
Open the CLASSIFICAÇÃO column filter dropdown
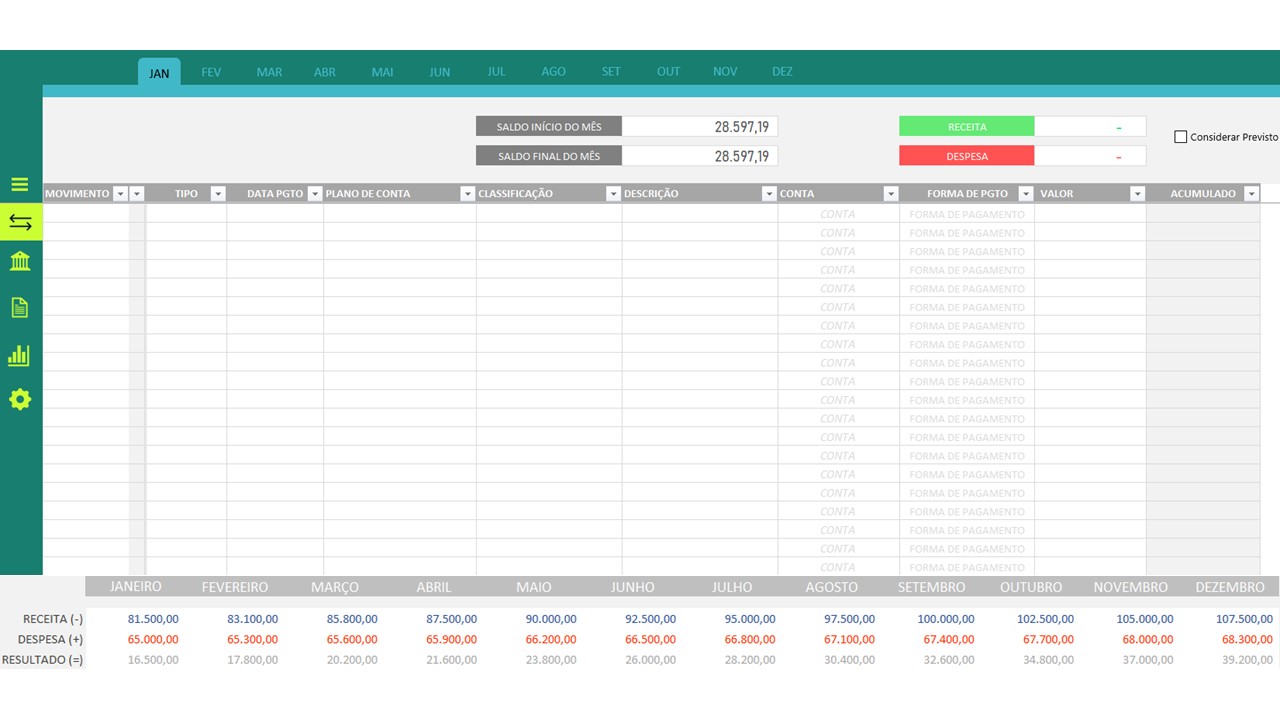coord(613,194)
